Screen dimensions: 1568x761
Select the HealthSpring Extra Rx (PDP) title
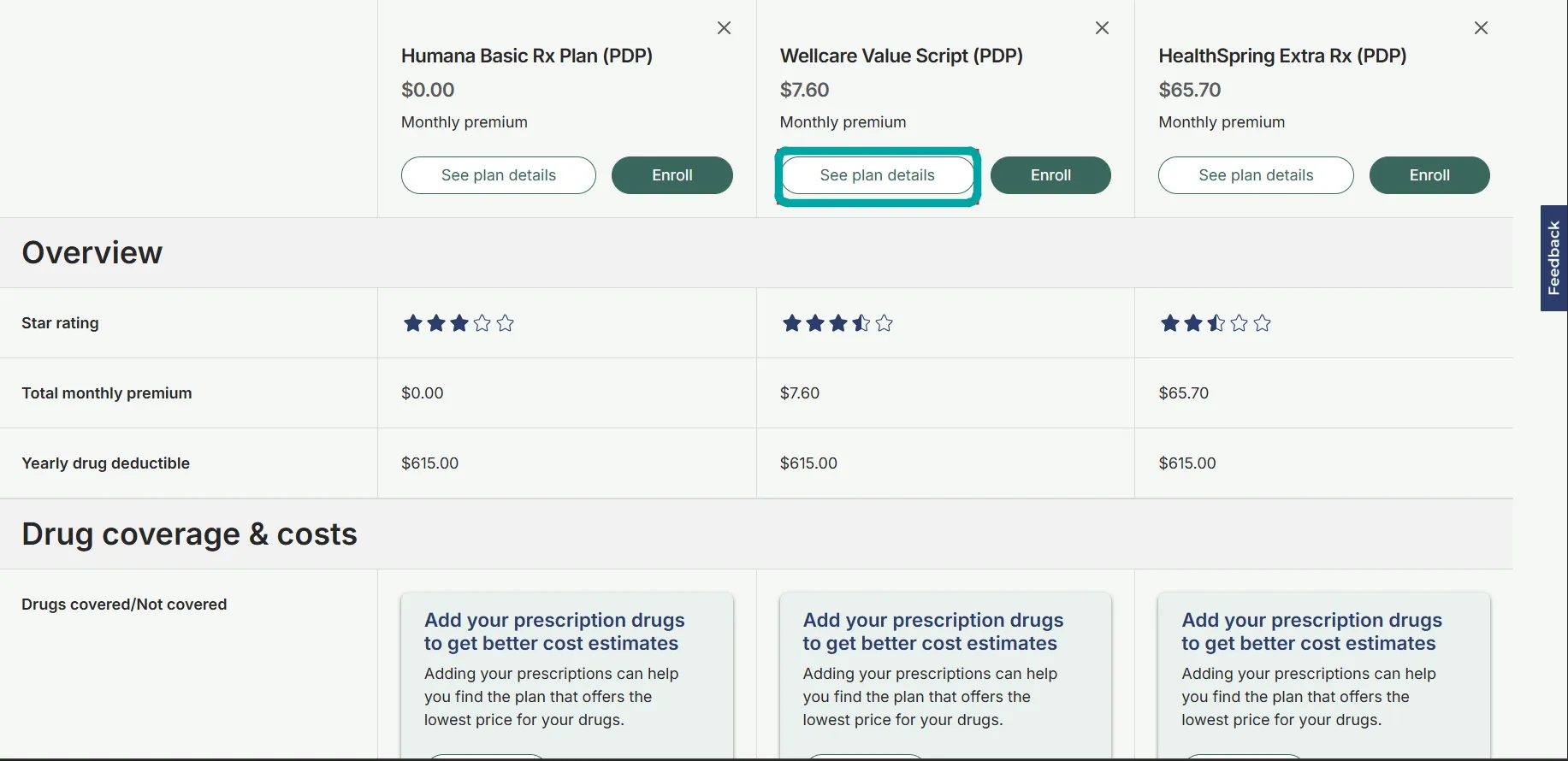(1282, 56)
